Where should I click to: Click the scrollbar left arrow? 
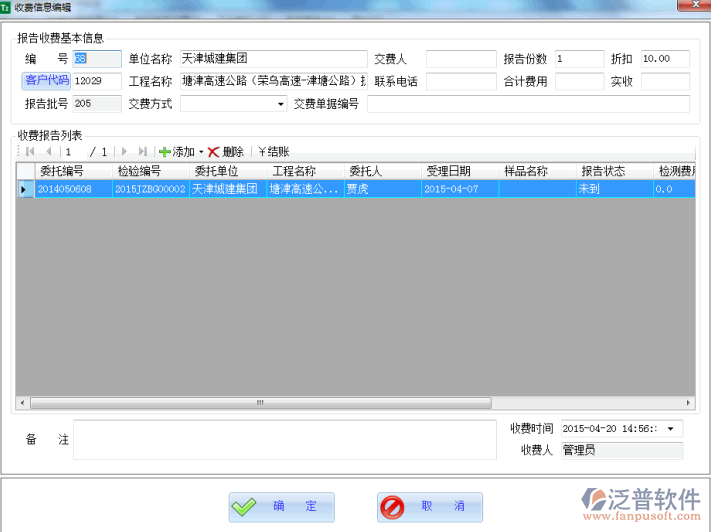(22, 403)
